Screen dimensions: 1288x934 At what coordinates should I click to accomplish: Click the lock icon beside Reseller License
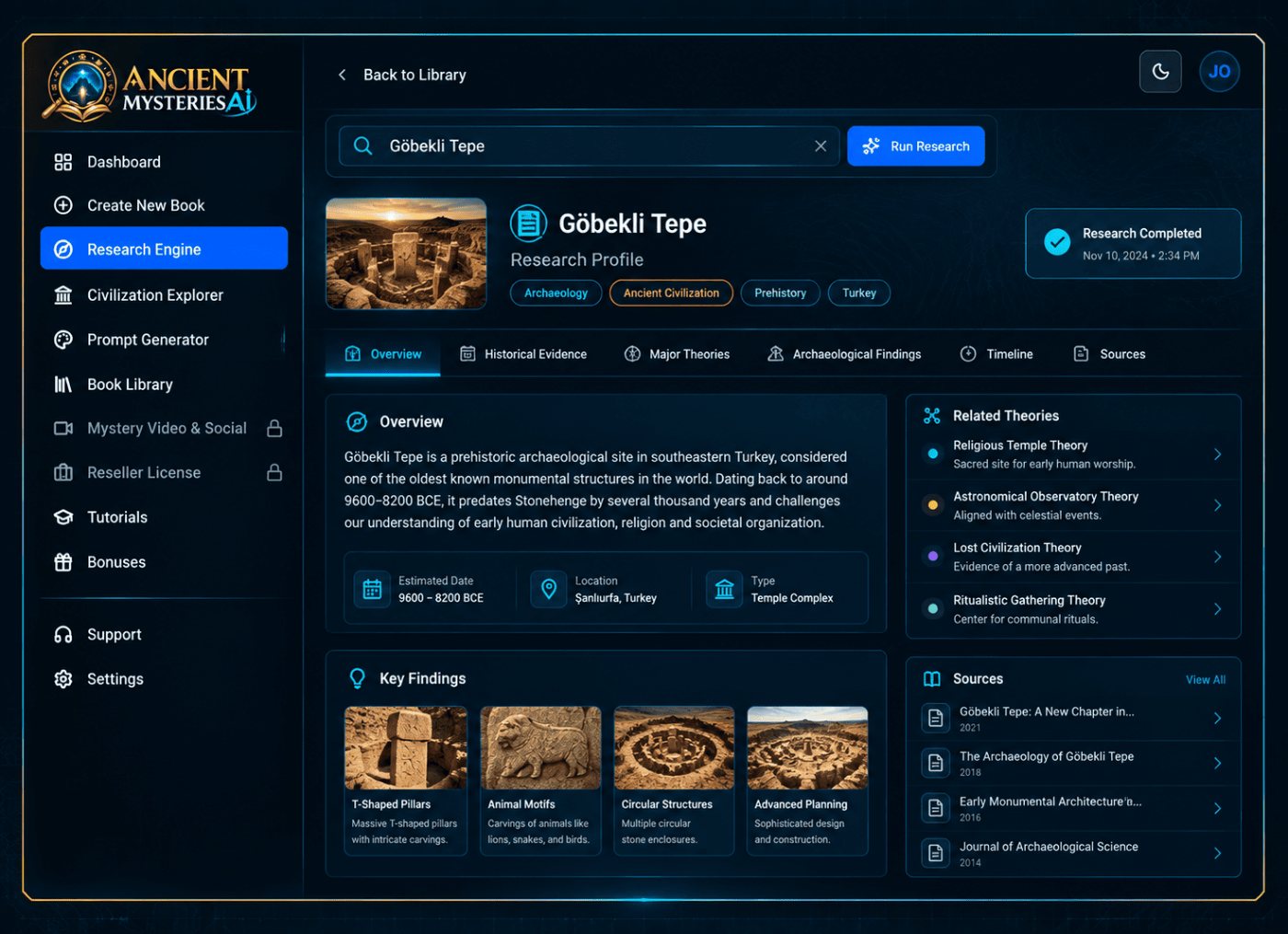tap(274, 473)
